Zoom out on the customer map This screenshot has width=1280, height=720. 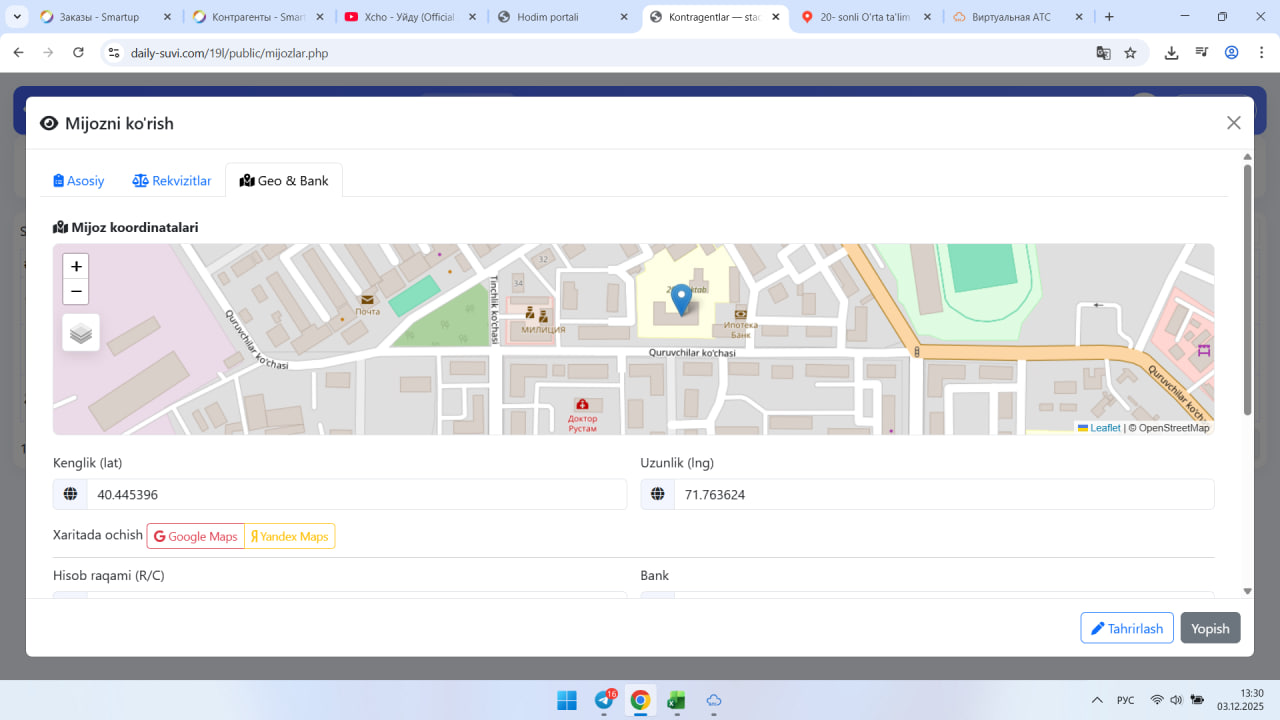(76, 291)
